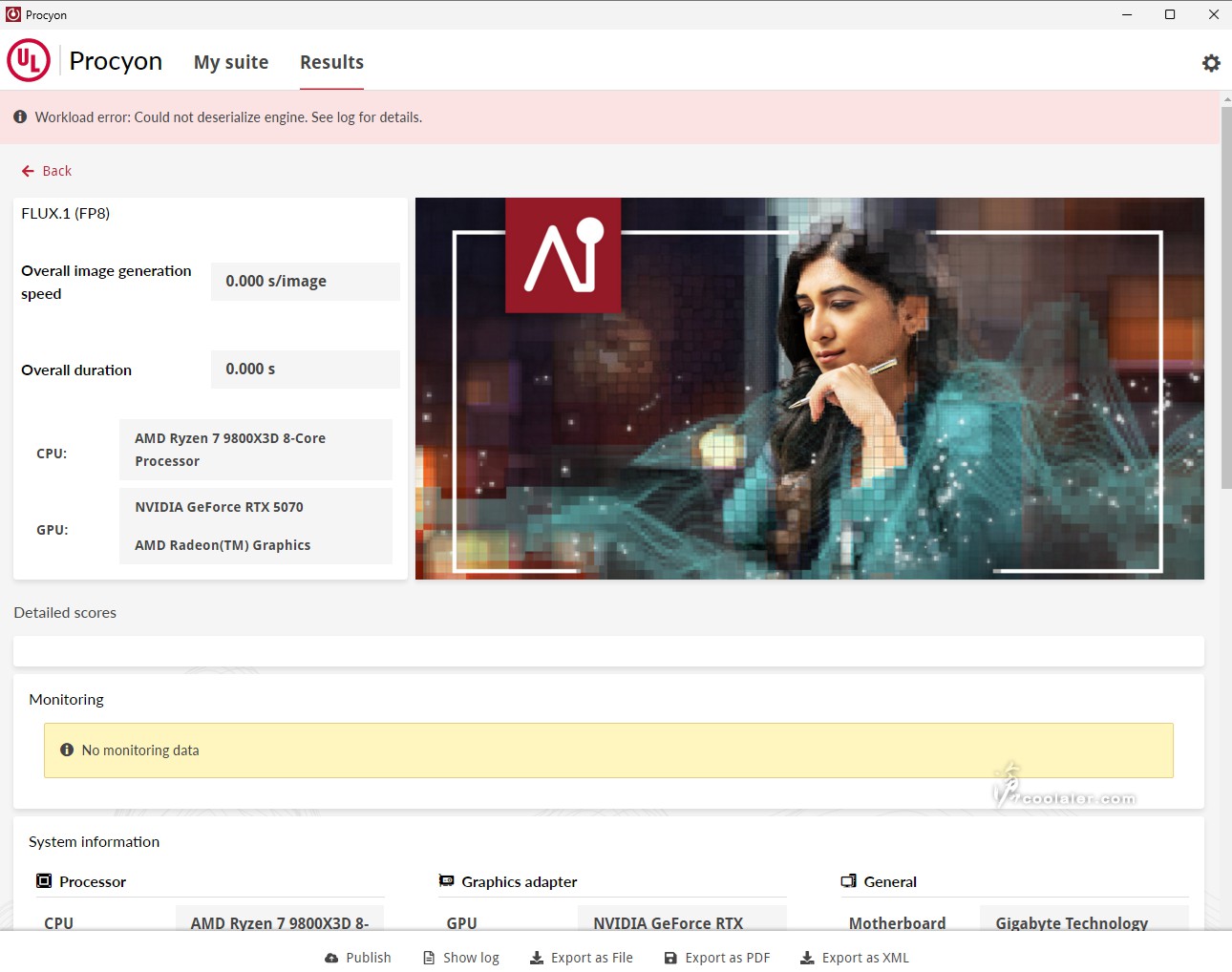Click the scrollbar up arrow
The width and height of the screenshot is (1232, 972).
1226,98
